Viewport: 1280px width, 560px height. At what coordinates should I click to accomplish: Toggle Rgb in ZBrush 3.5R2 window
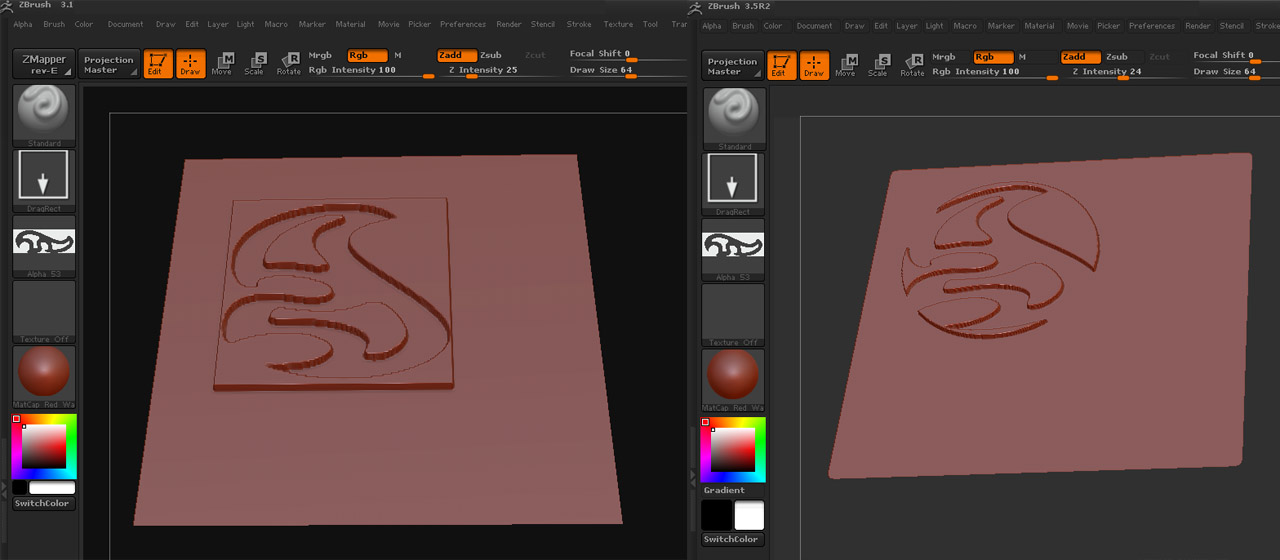pyautogui.click(x=993, y=57)
